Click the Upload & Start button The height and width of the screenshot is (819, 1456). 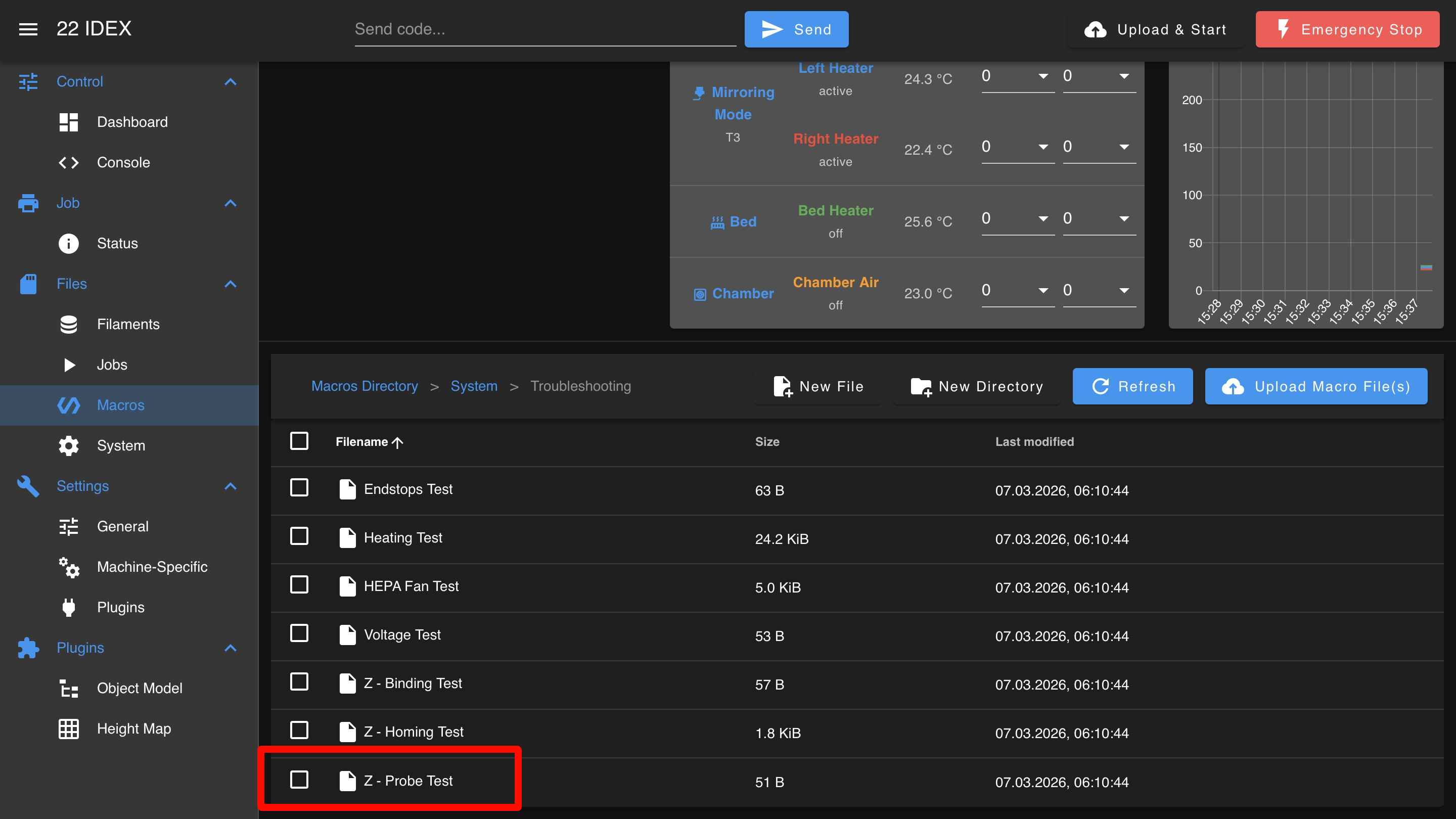1155,29
